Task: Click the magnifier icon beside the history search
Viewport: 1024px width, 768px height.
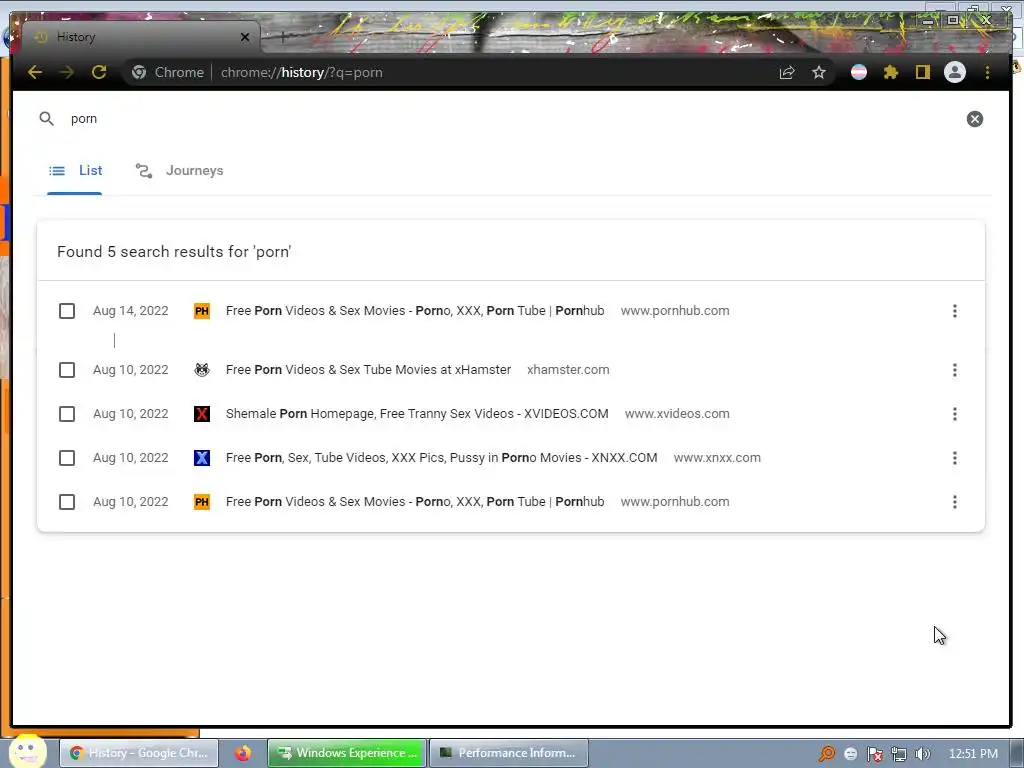Action: (46, 119)
